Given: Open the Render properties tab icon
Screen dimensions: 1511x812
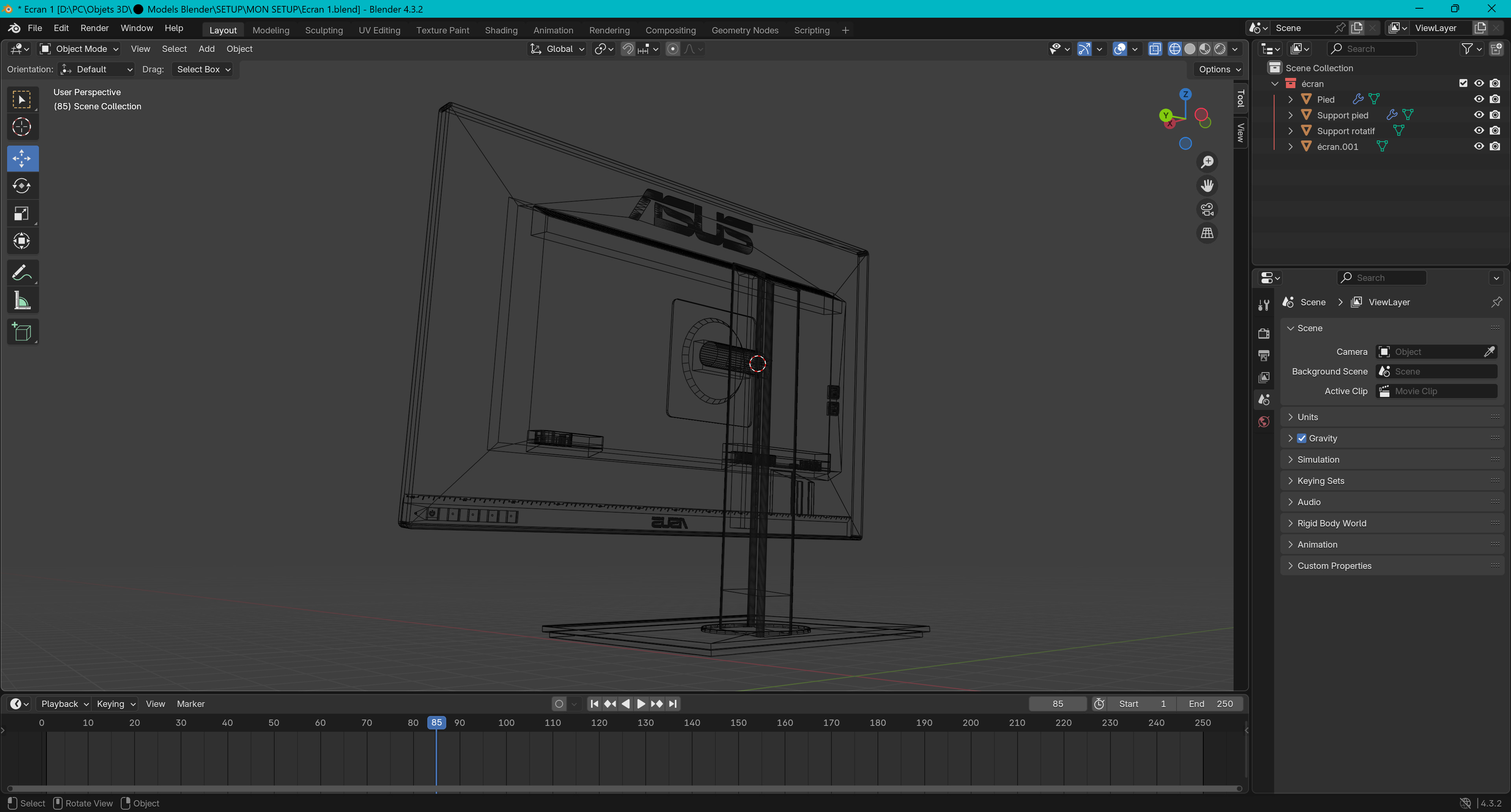Looking at the screenshot, I should click(1263, 333).
